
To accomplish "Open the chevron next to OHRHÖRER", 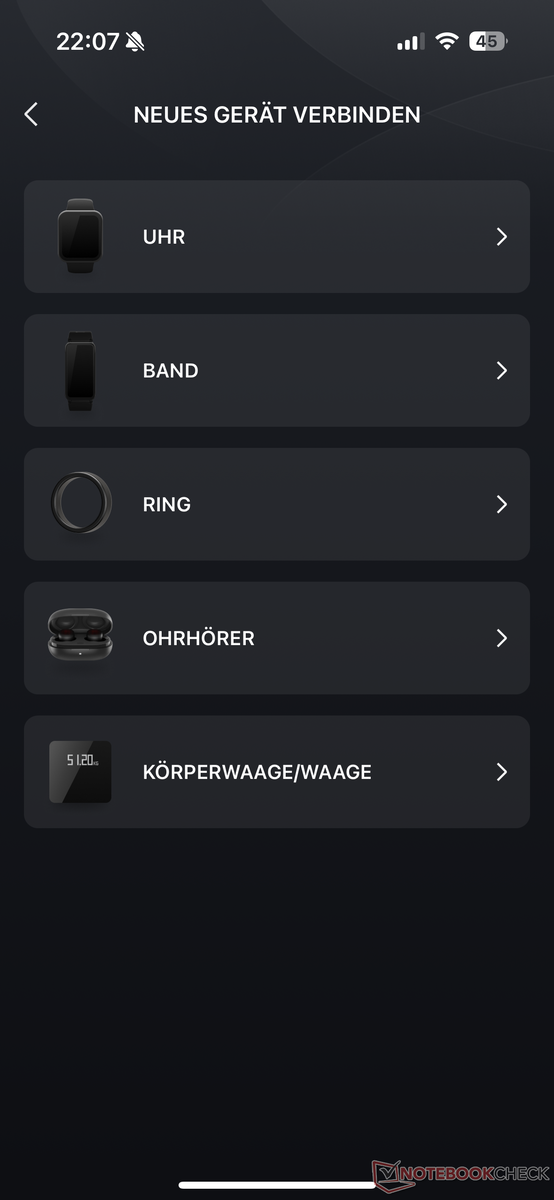I will [x=502, y=638].
